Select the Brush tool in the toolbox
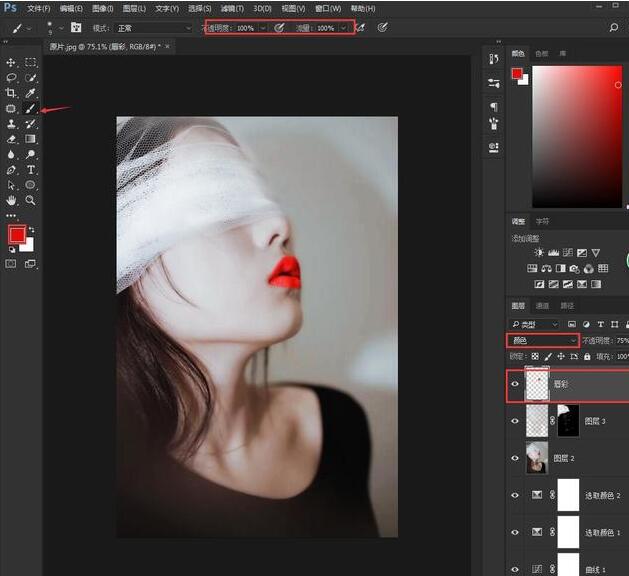629x576 pixels. [31, 108]
